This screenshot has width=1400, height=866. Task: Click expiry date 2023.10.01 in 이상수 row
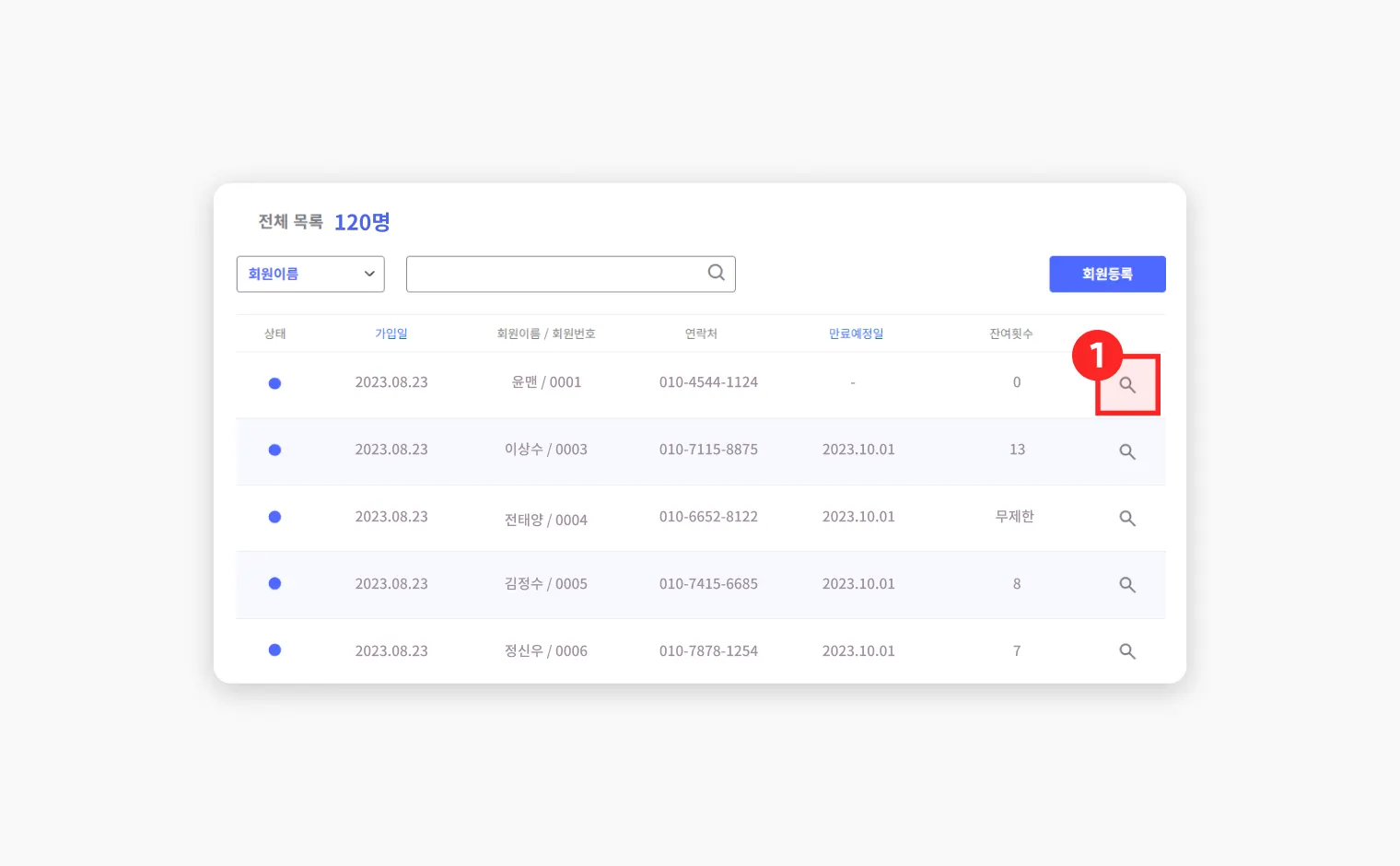tap(858, 450)
